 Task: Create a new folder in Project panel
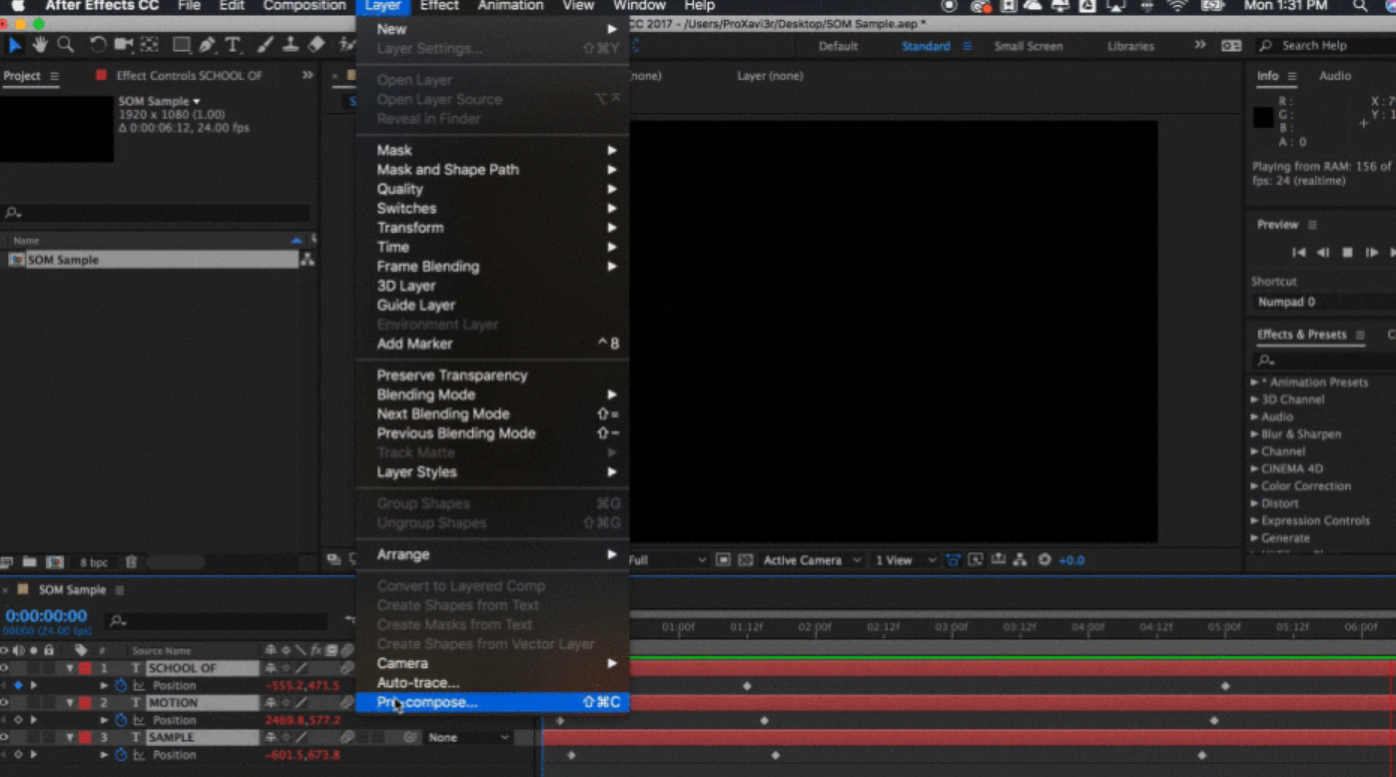tap(29, 563)
